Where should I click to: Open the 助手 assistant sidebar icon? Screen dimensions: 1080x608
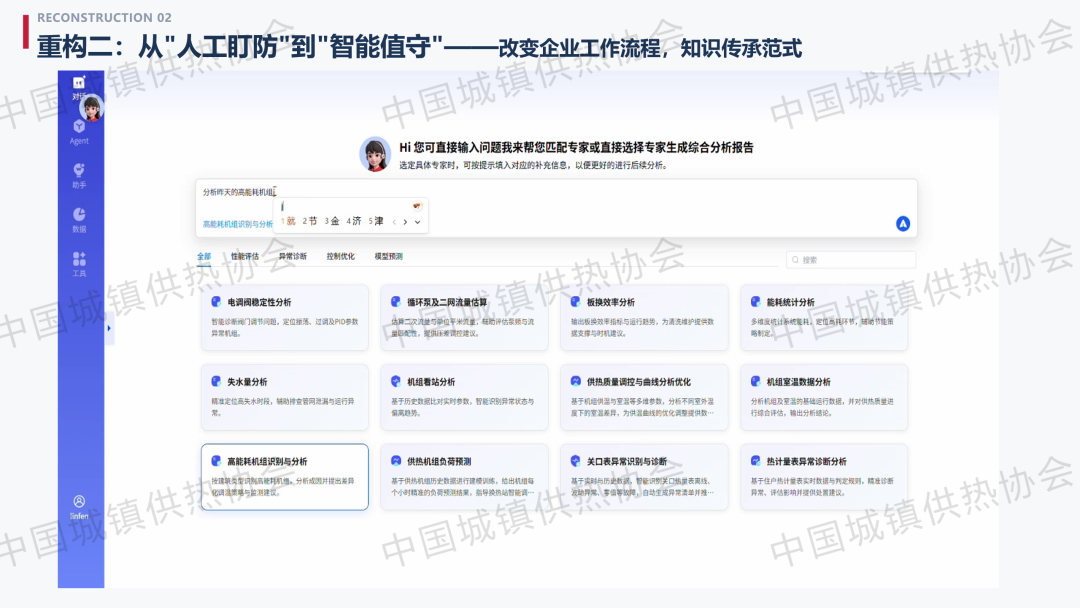79,176
